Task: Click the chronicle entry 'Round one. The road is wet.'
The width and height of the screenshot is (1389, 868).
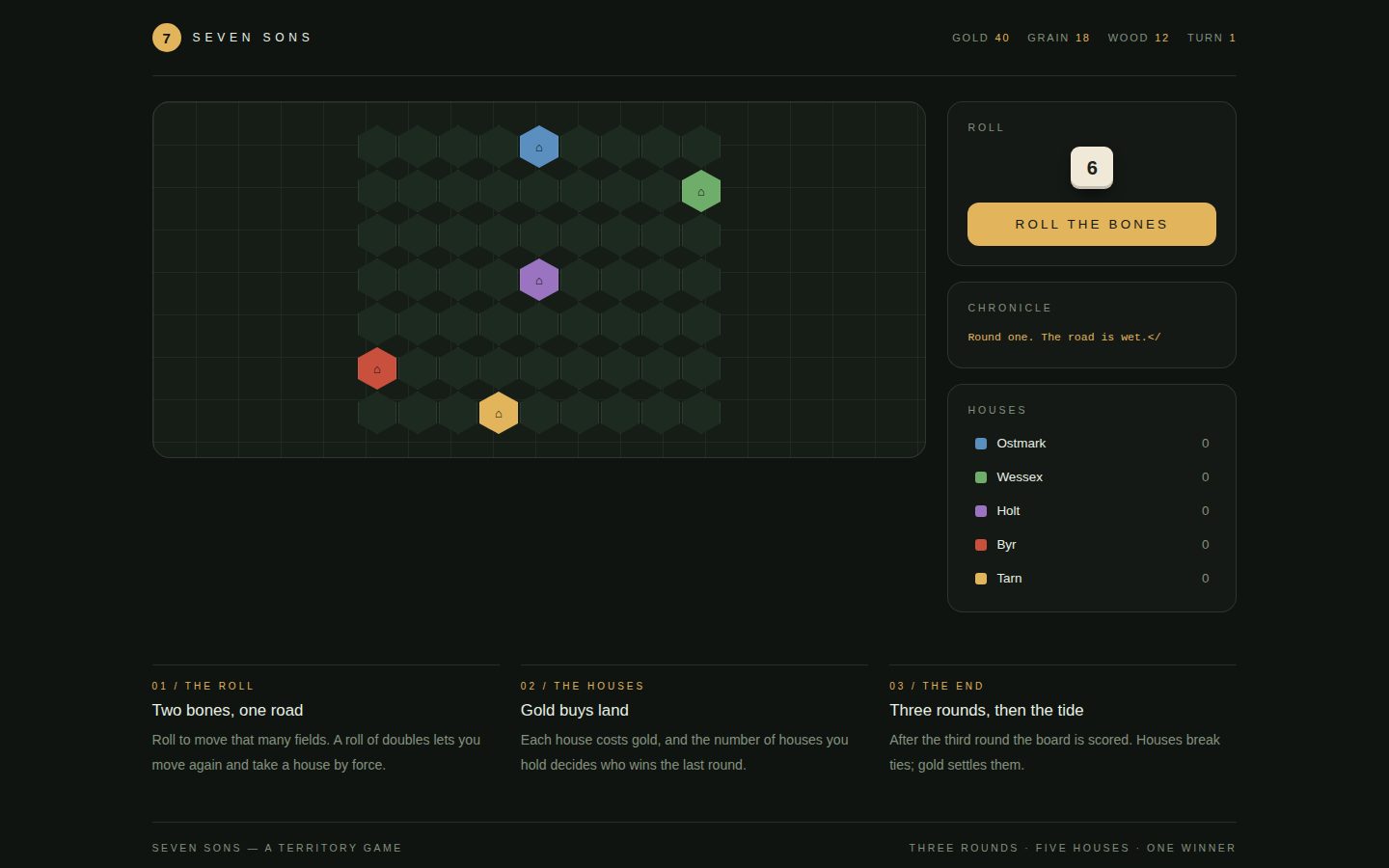Action: click(1064, 338)
